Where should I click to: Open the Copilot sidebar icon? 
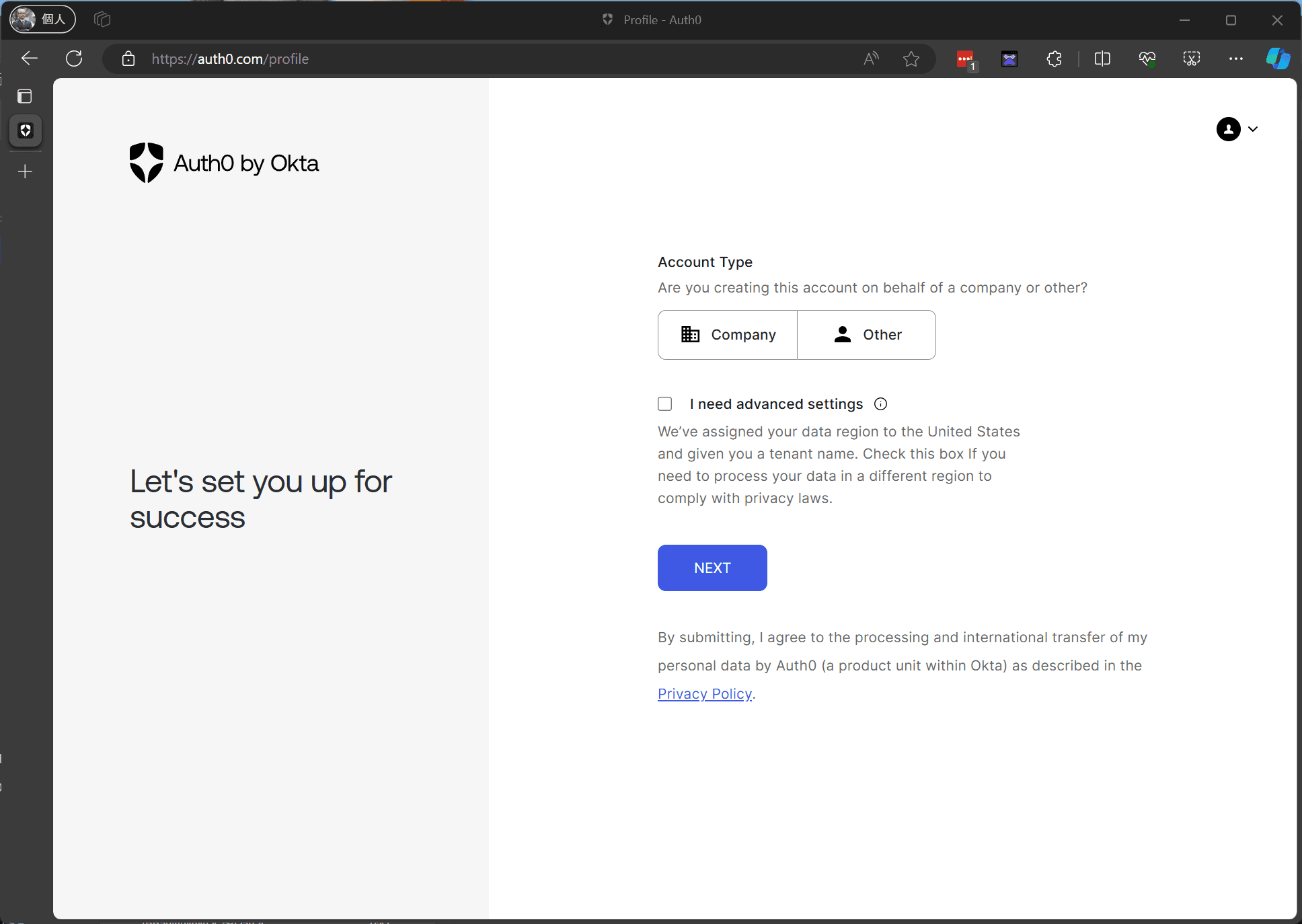[x=1278, y=59]
